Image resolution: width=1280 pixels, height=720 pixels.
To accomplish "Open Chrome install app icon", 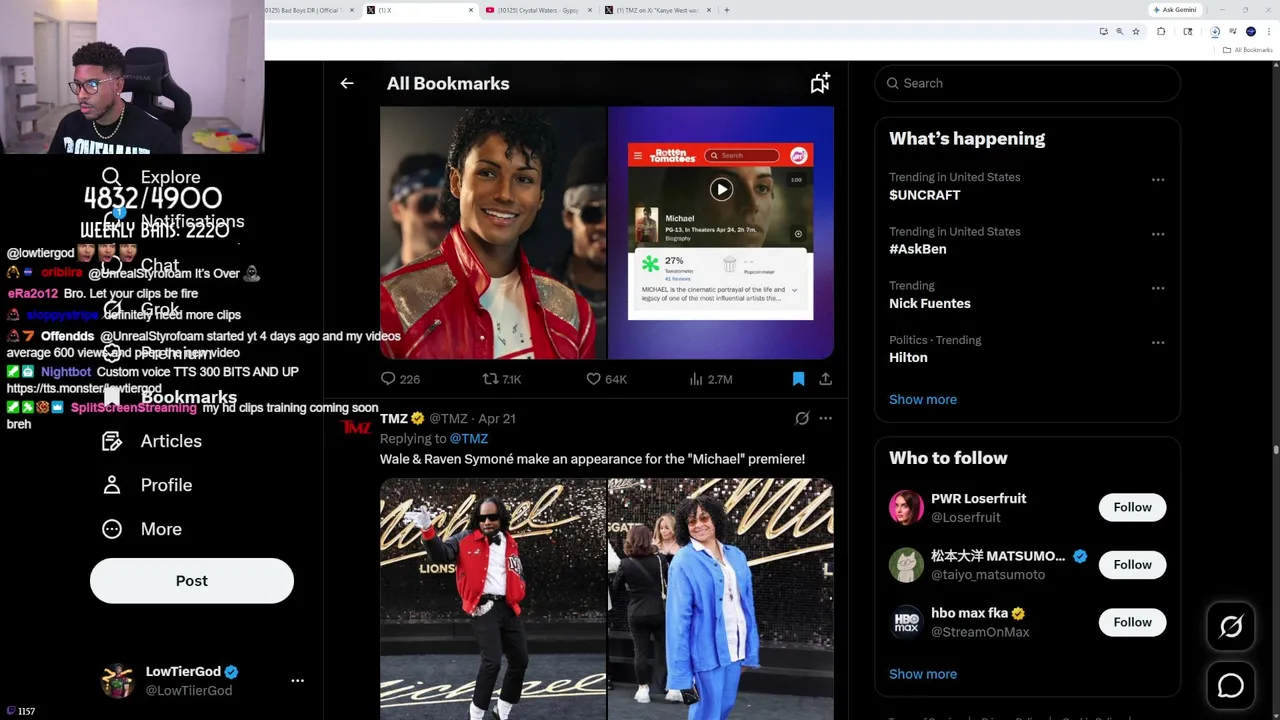I will coord(1104,31).
